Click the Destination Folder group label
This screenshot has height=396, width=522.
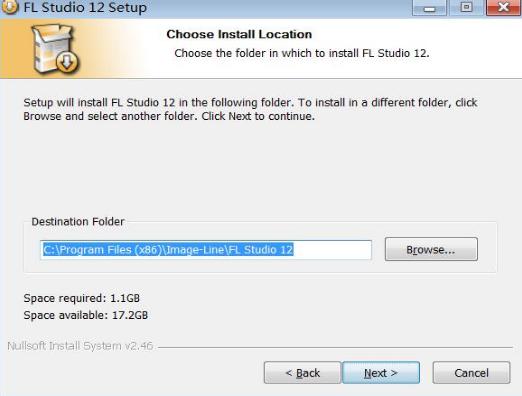(78, 222)
